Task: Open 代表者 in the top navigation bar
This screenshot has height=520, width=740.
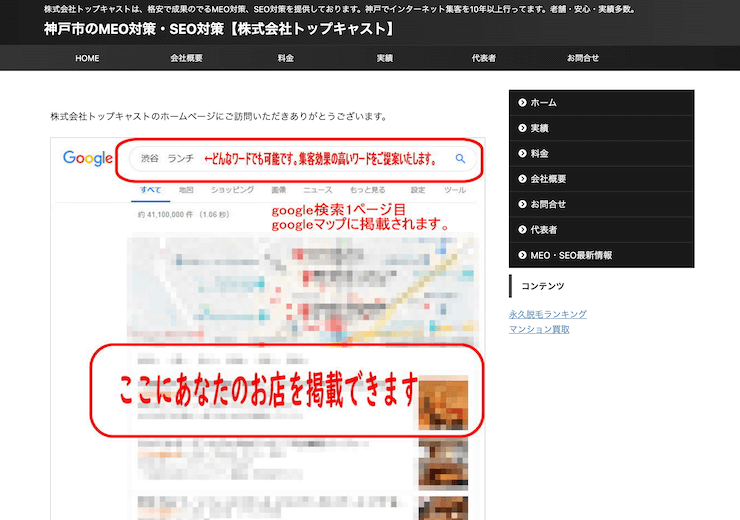Action: (x=484, y=58)
